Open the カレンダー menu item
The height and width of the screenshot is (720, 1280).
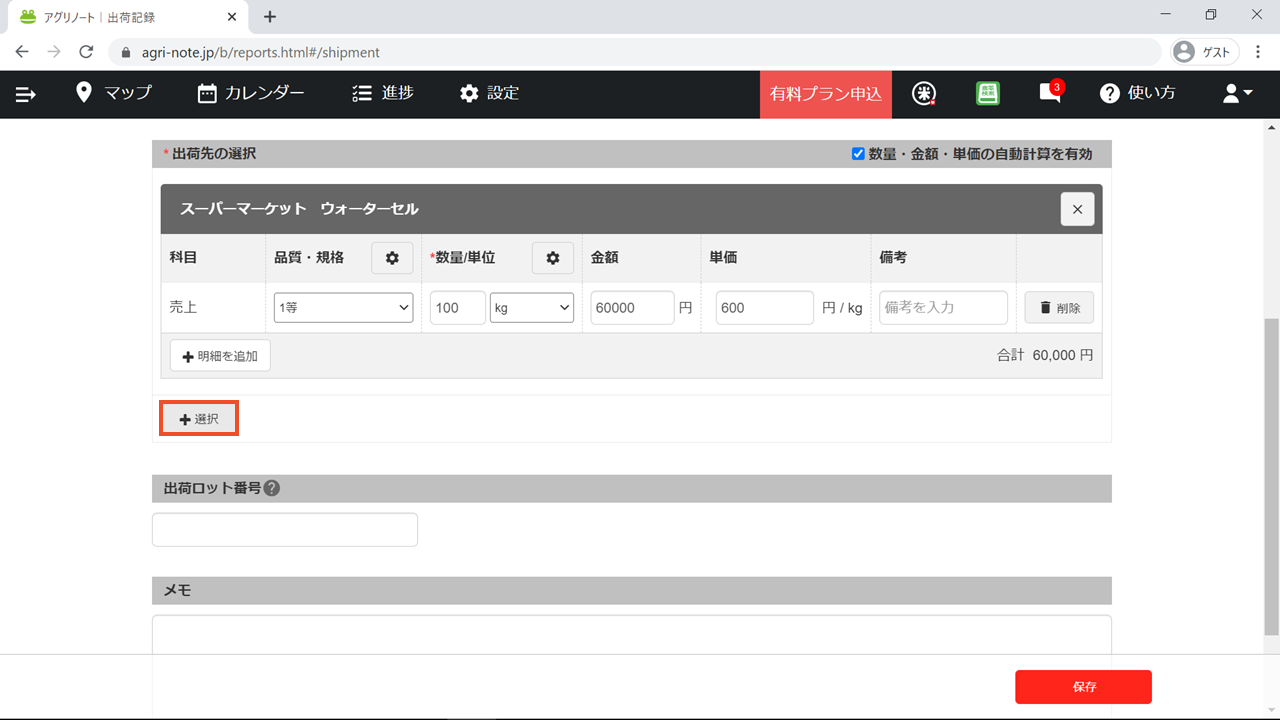[x=251, y=93]
